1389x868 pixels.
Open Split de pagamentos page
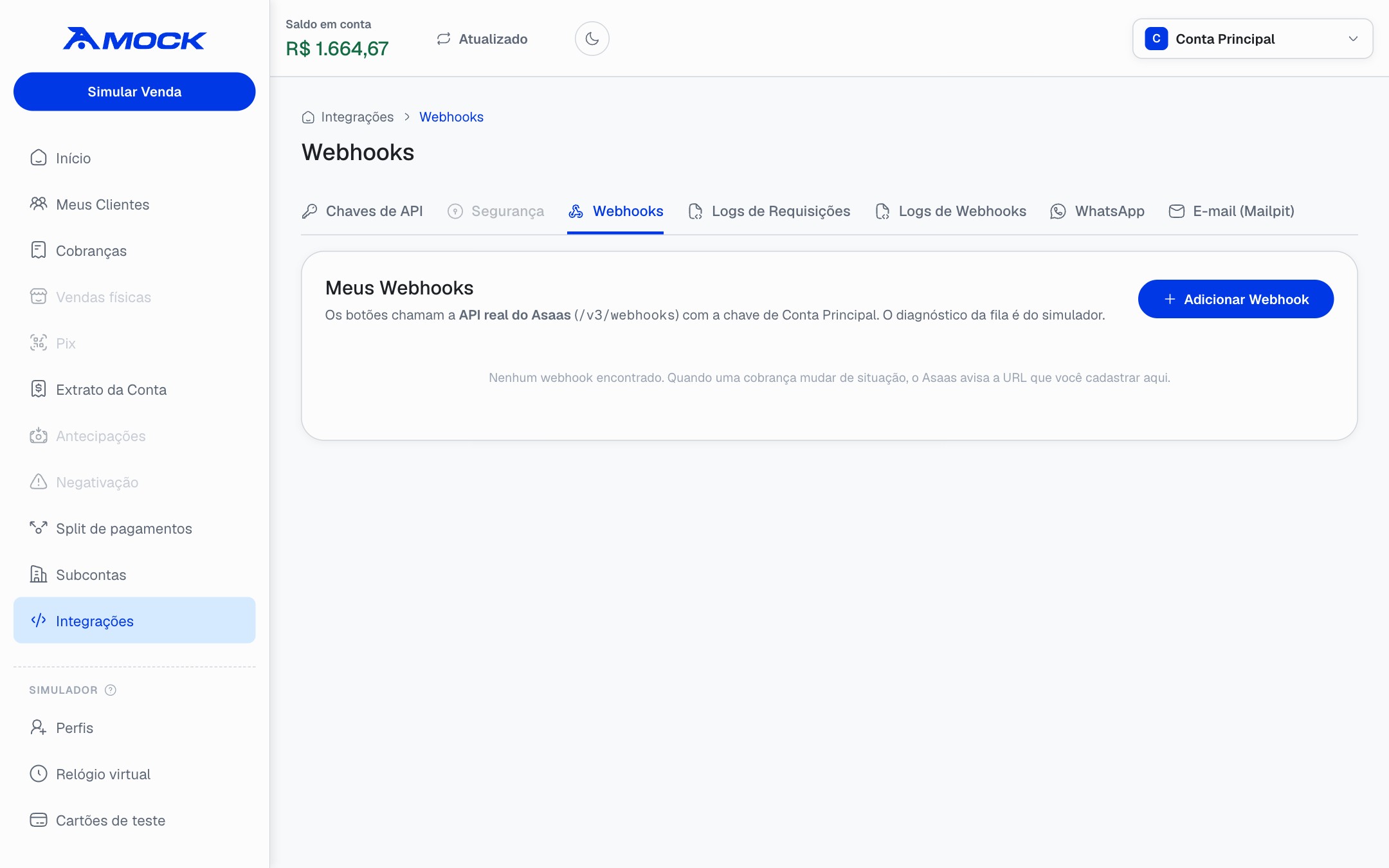134,529
